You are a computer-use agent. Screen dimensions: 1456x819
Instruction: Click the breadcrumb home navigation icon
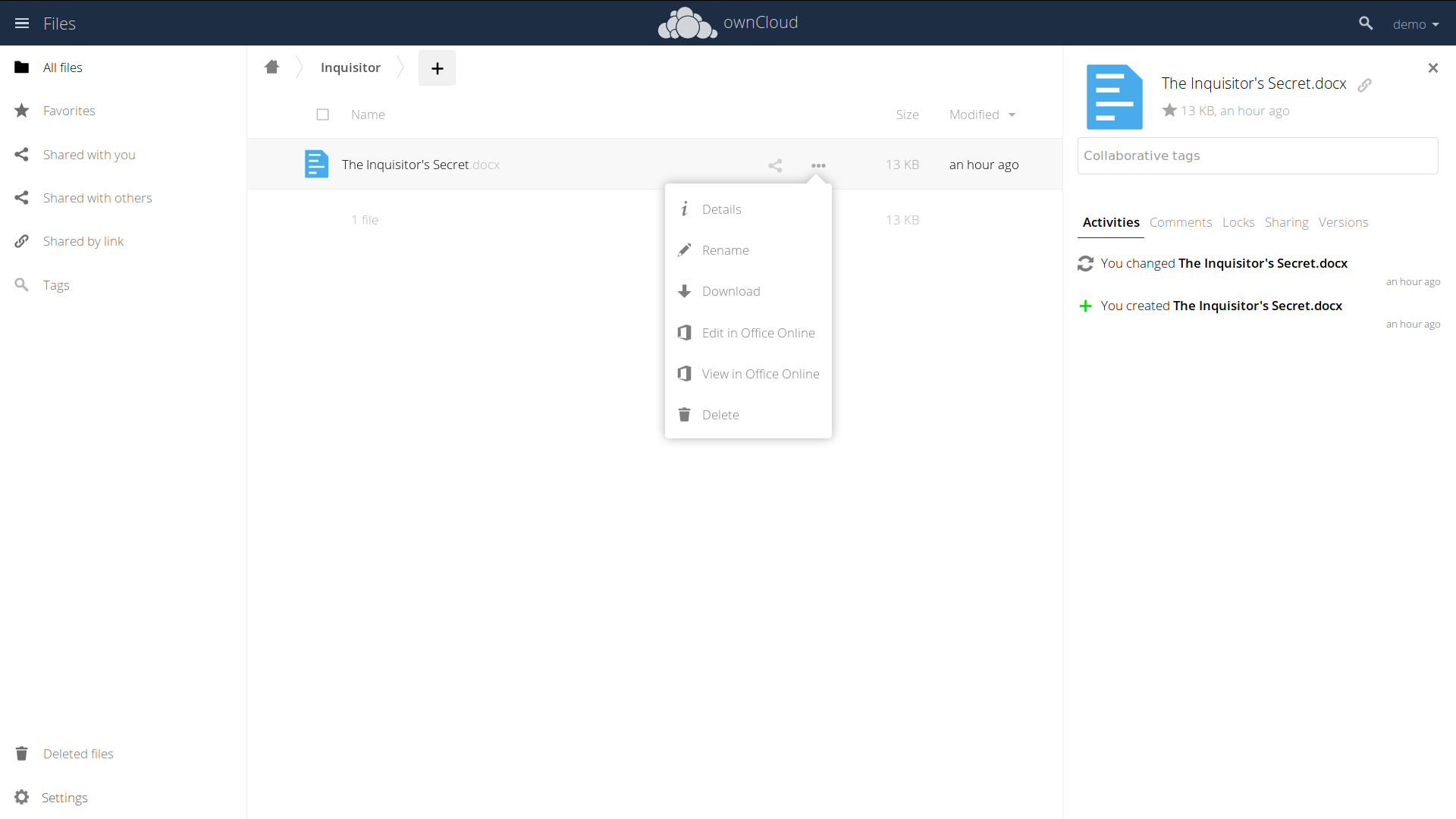click(x=271, y=67)
